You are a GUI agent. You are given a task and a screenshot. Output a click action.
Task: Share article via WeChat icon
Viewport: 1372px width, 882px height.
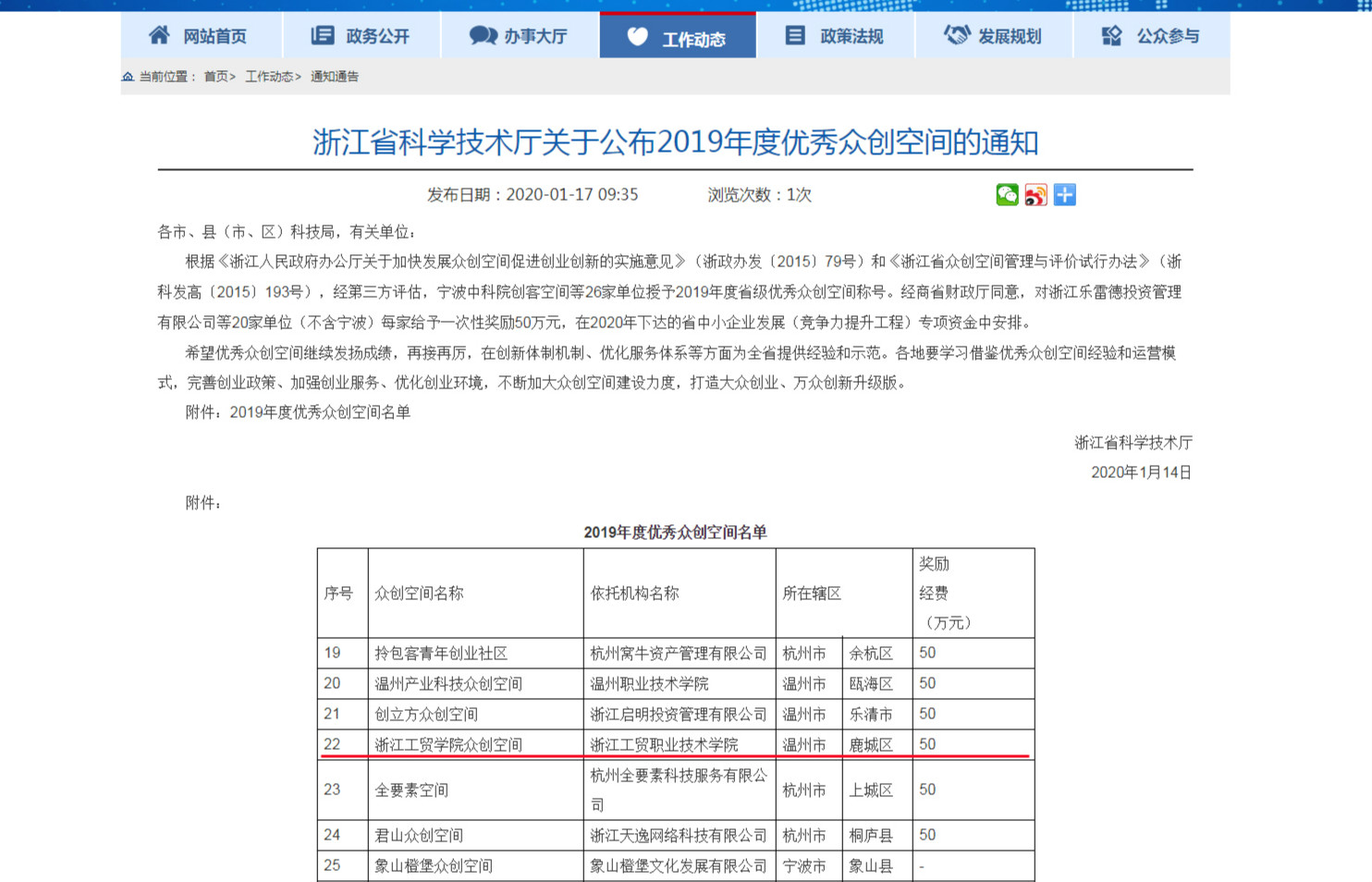[1007, 195]
